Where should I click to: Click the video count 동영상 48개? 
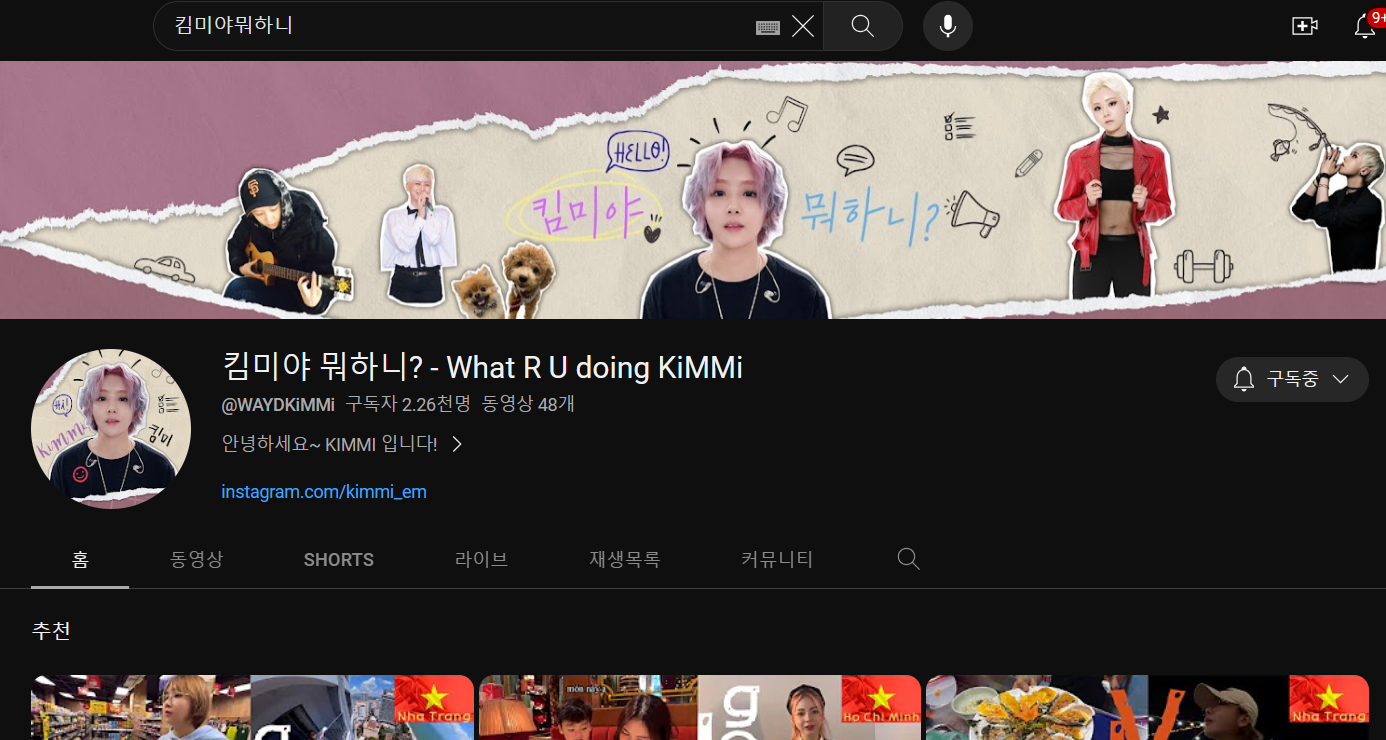point(528,405)
